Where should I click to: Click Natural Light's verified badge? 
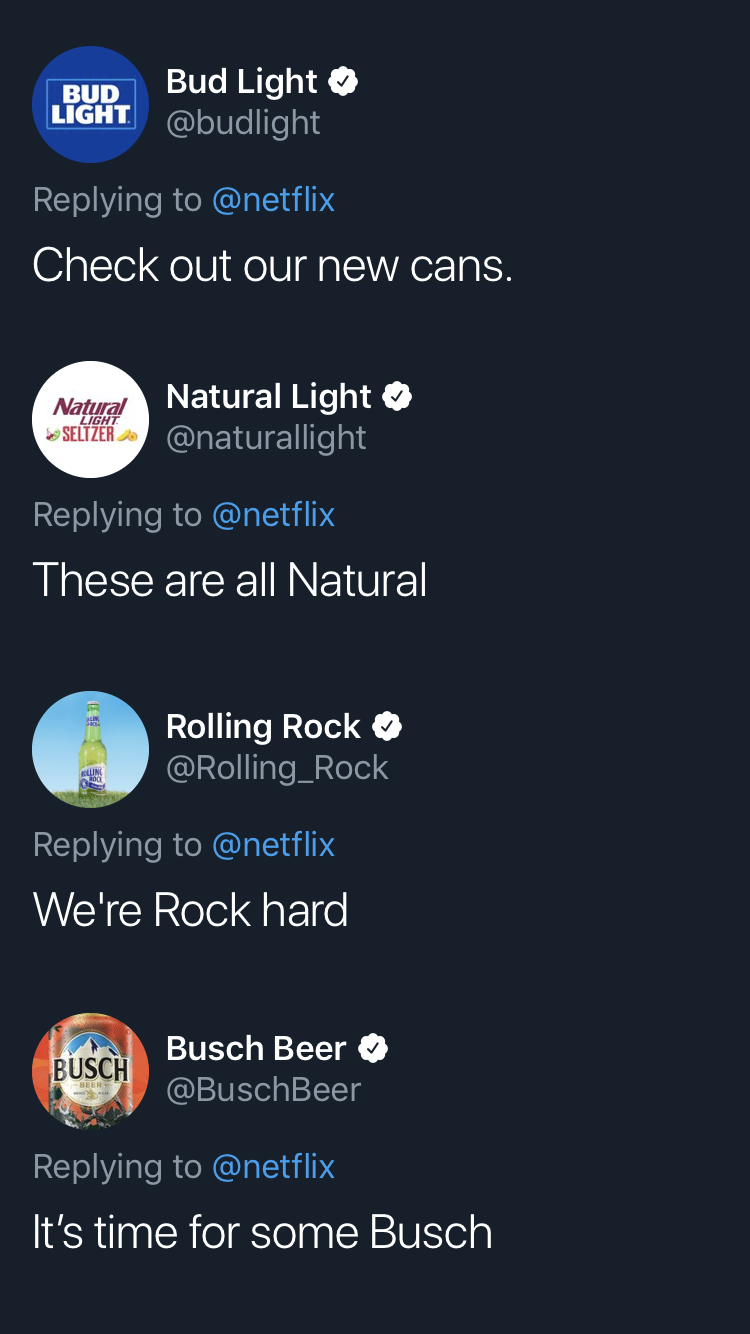tap(397, 396)
